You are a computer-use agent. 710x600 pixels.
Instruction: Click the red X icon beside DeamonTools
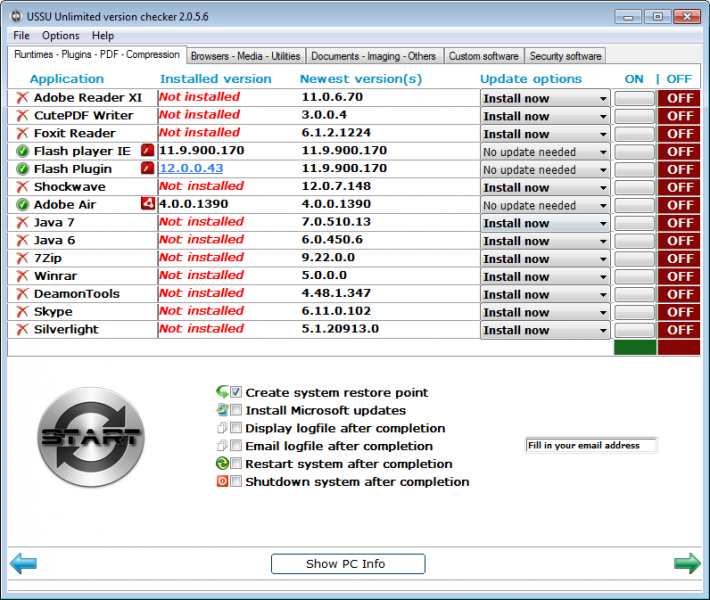click(22, 294)
